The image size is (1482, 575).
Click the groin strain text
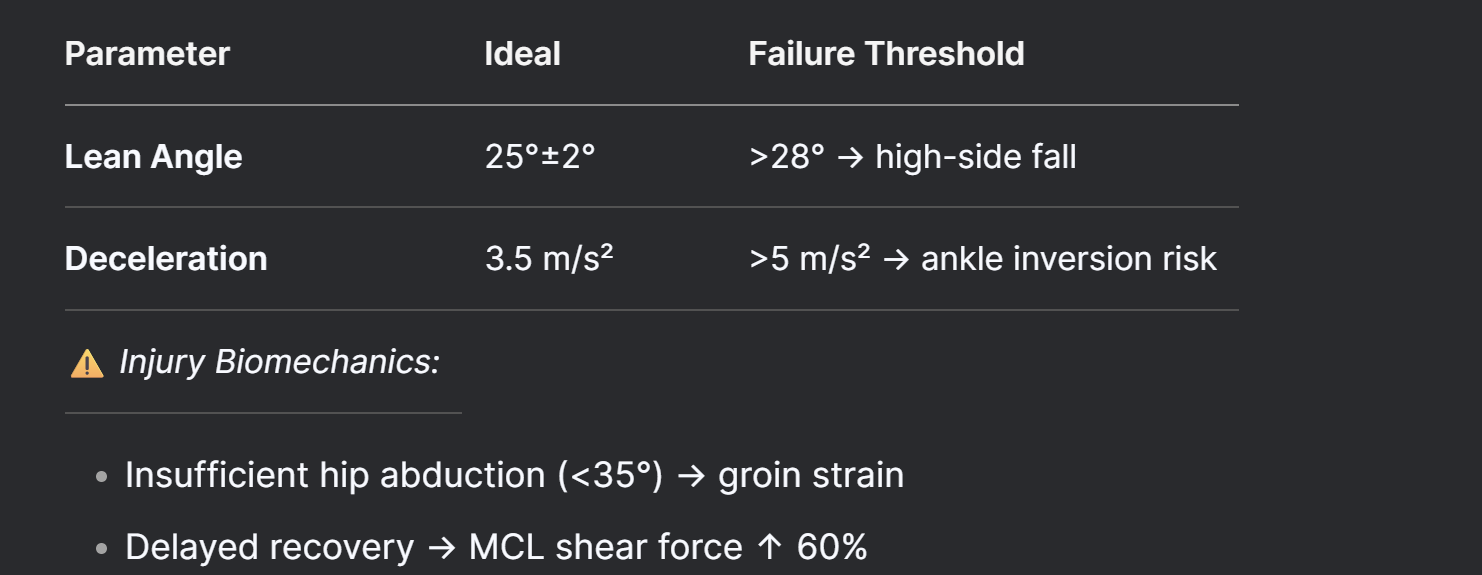[x=811, y=475]
